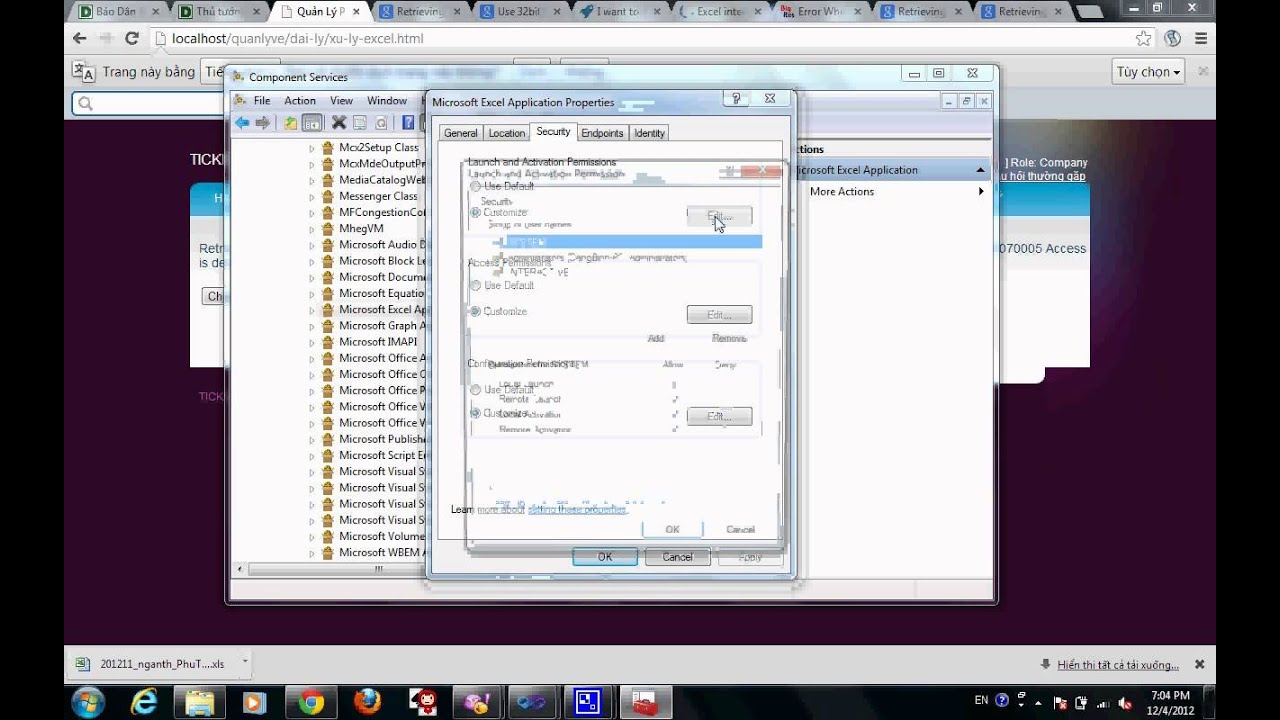Open the File menu in Component Services

(x=262, y=101)
